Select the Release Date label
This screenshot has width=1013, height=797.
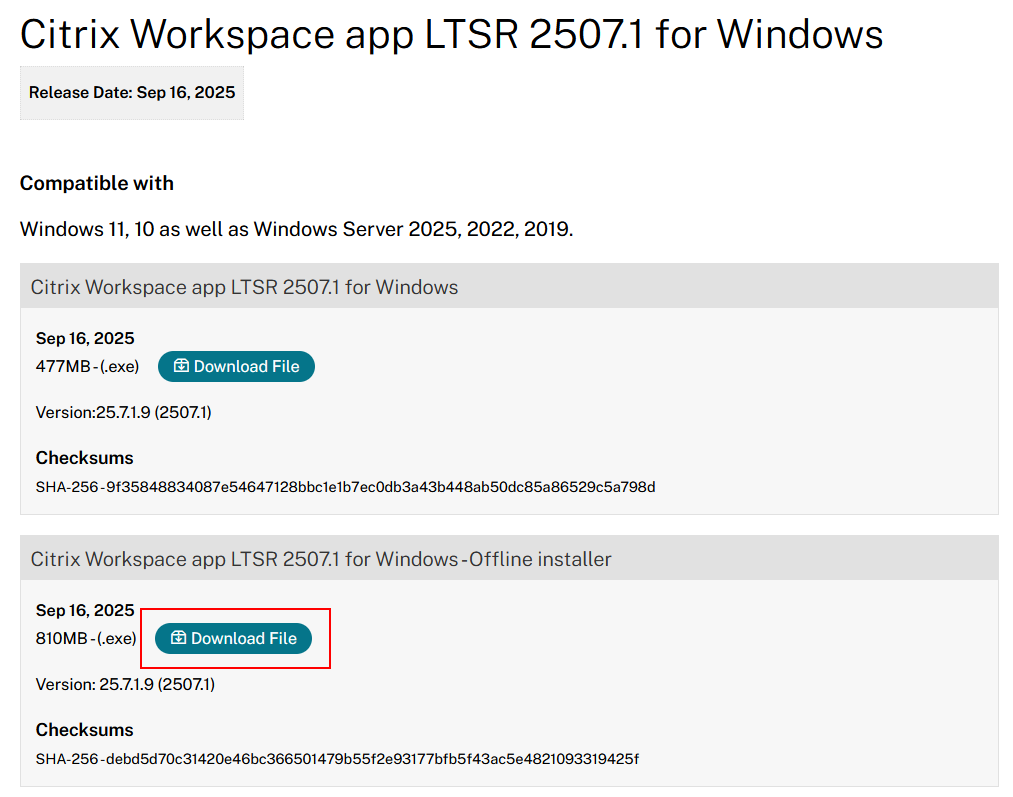click(x=131, y=92)
